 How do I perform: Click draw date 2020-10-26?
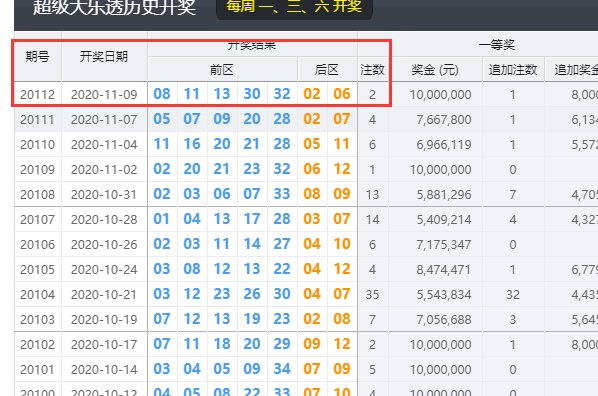click(x=104, y=245)
